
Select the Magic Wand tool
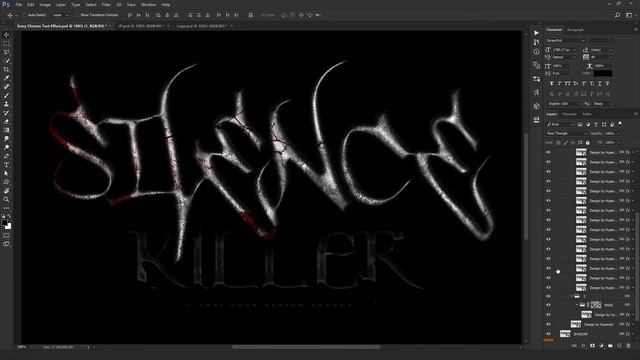7,60
